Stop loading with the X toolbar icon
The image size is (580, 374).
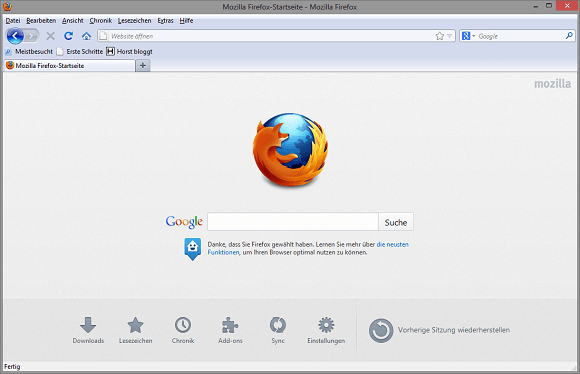51,36
